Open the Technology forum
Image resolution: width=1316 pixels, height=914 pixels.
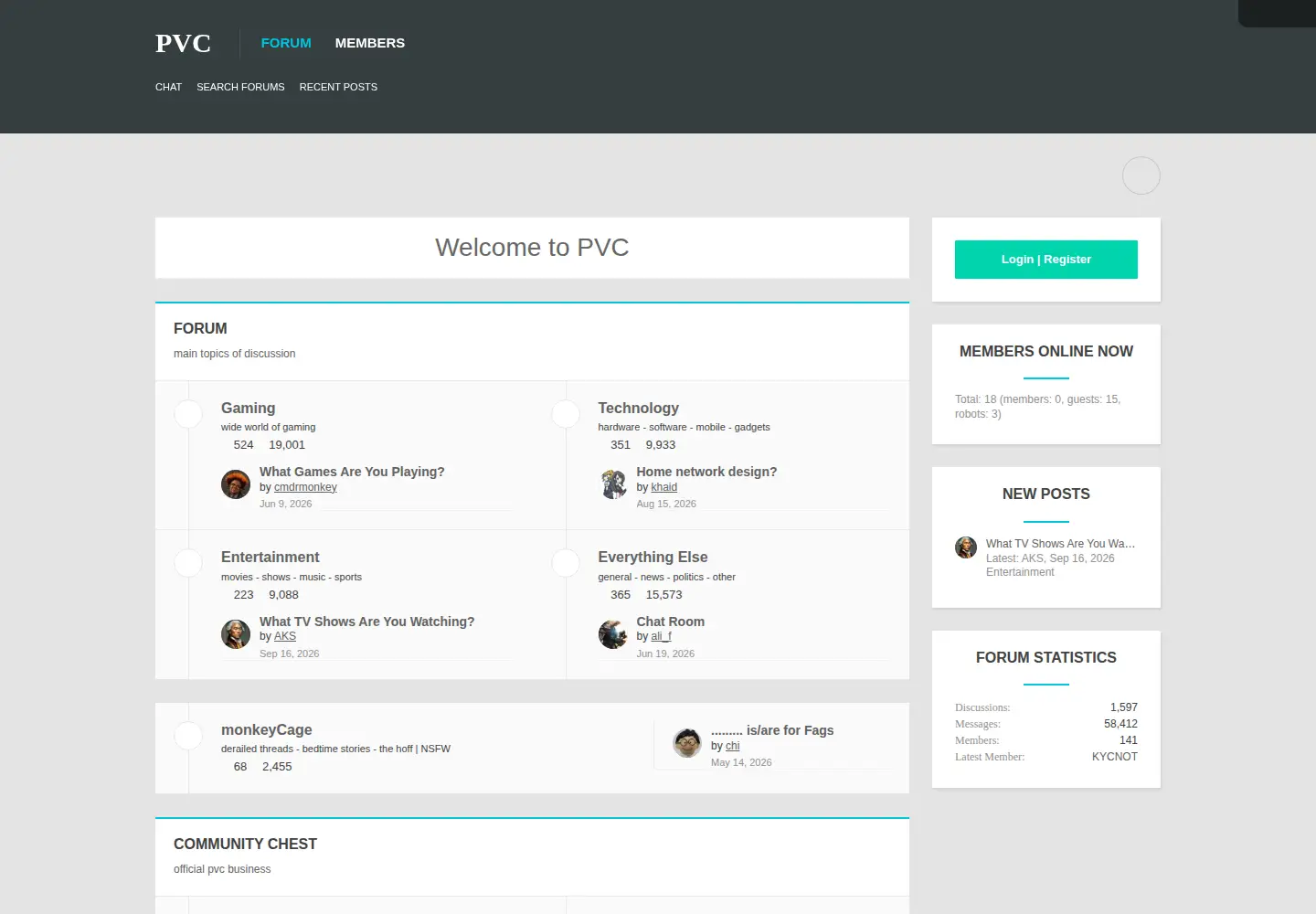click(639, 408)
